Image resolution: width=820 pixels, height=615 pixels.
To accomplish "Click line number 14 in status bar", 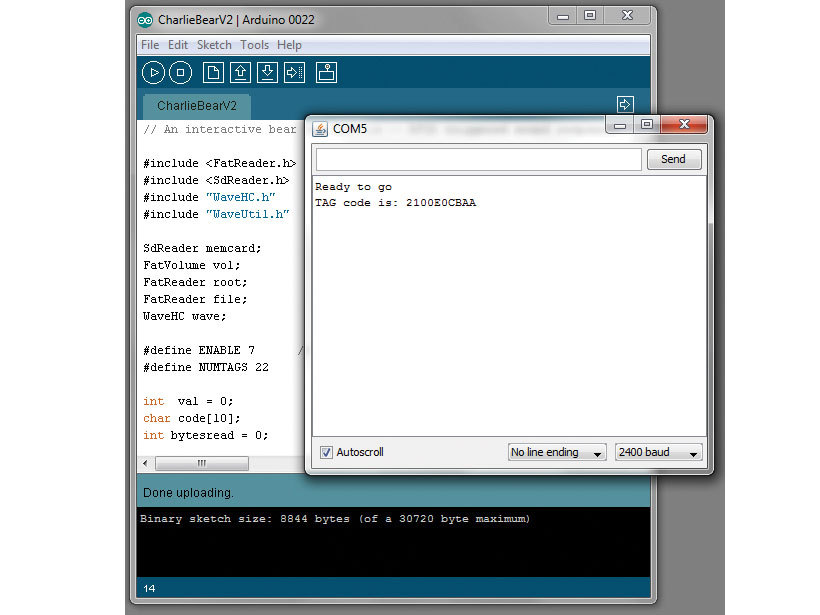I will pyautogui.click(x=149, y=588).
